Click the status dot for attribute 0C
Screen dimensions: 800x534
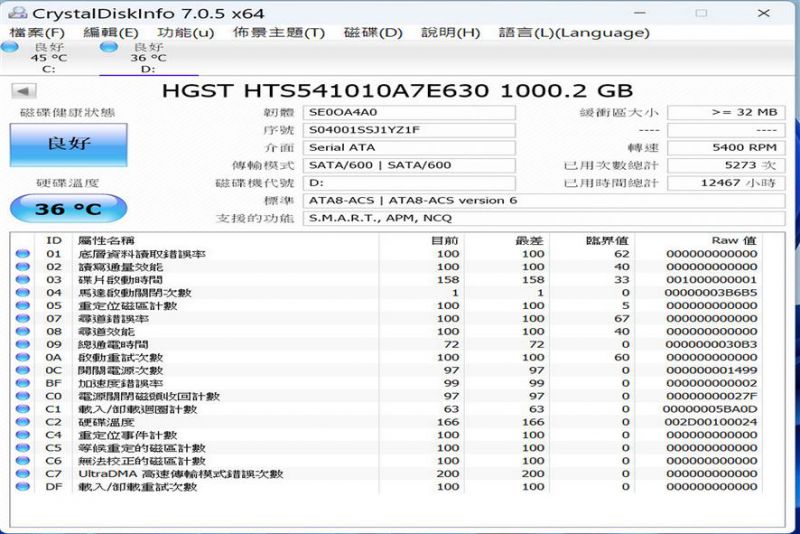click(x=22, y=370)
